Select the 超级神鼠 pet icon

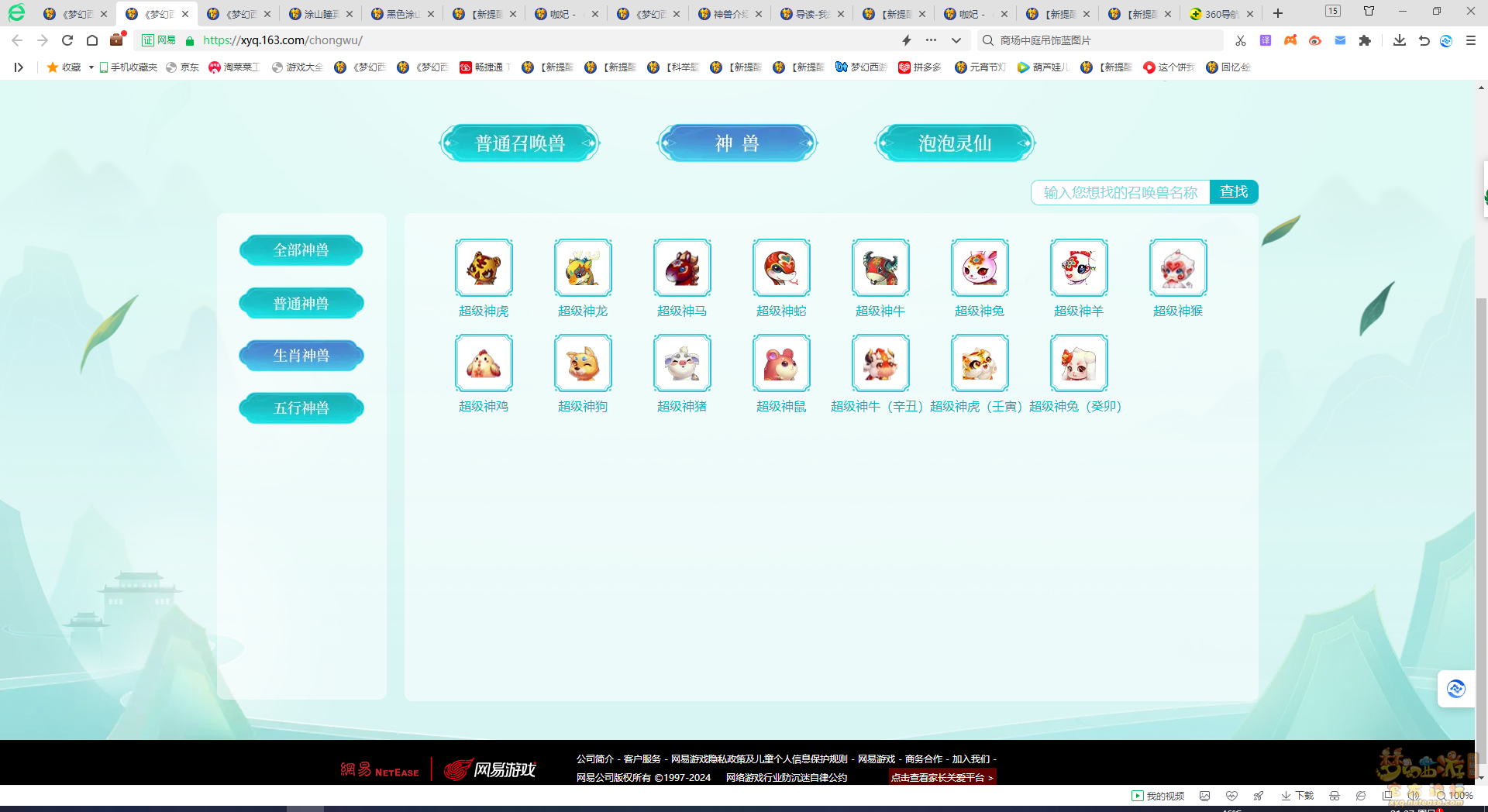[781, 363]
